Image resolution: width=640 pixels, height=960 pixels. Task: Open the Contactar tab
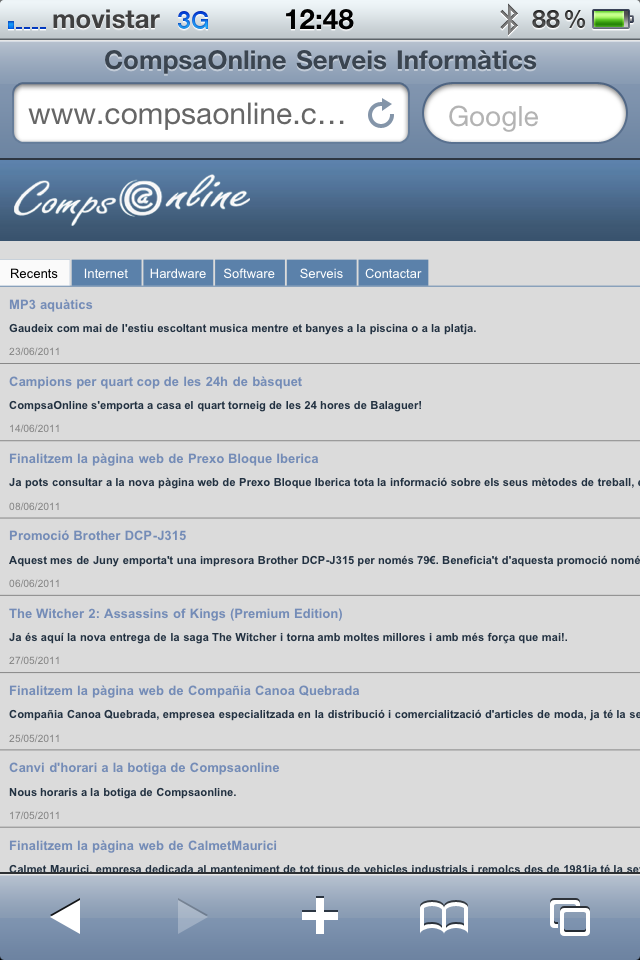(x=393, y=274)
